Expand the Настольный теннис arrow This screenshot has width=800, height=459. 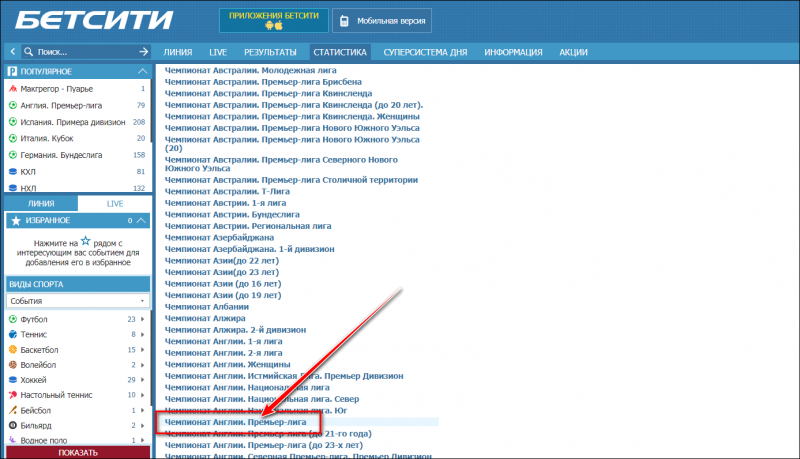click(x=142, y=395)
